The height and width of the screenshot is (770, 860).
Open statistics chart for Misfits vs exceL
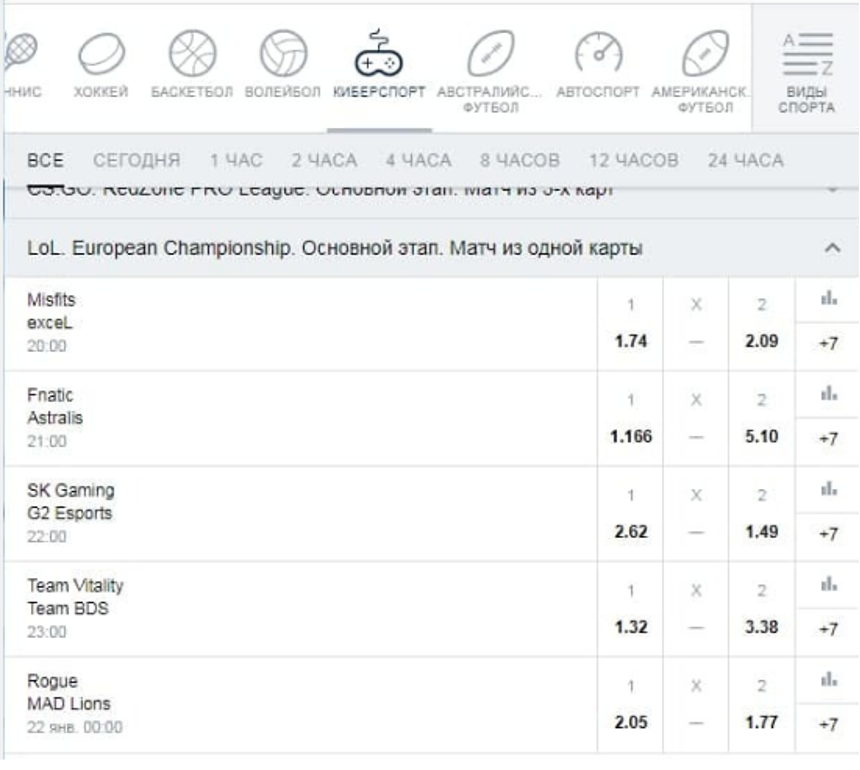pyautogui.click(x=828, y=299)
